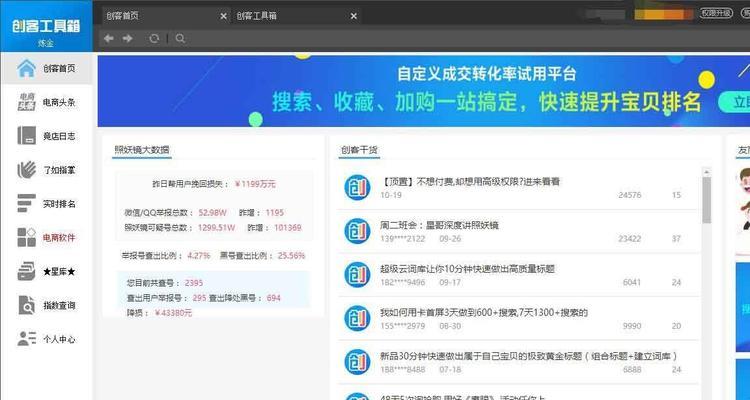This screenshot has height=400, width=750.
Task: Click view count 6888 on 新品30分钟 post
Action: tap(631, 370)
